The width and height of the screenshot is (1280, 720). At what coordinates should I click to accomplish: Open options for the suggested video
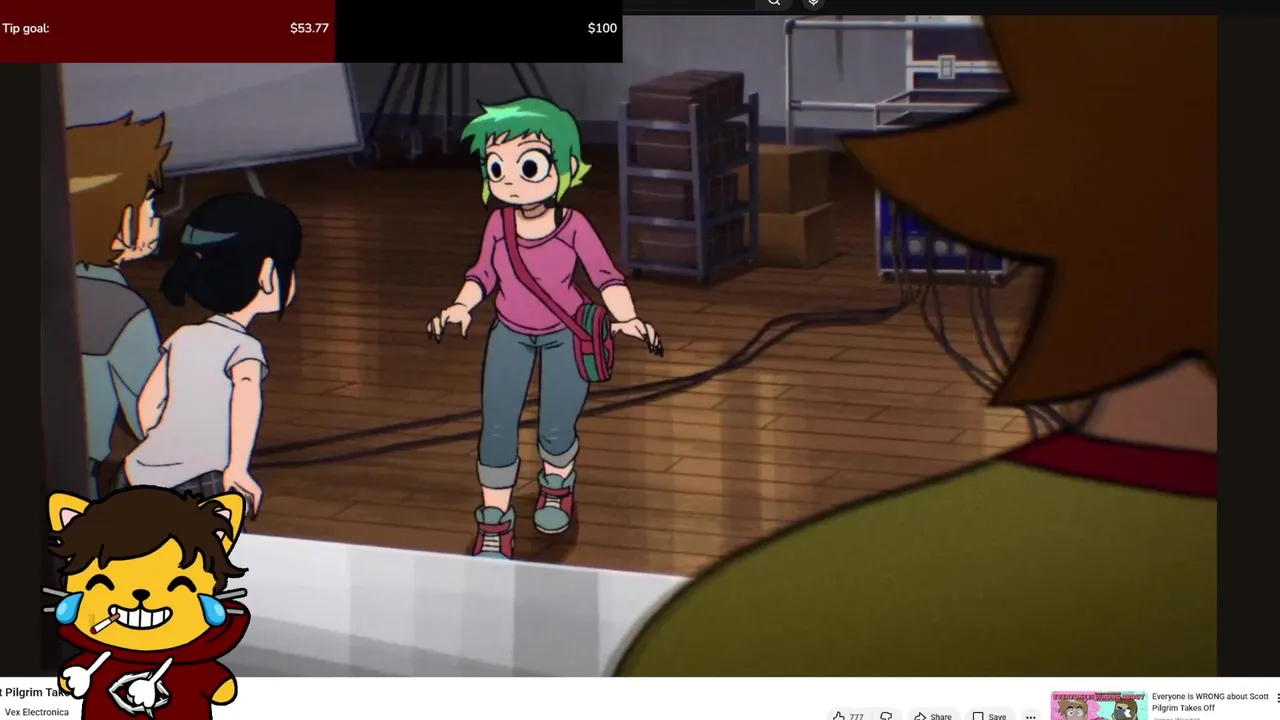pyautogui.click(x=1277, y=699)
